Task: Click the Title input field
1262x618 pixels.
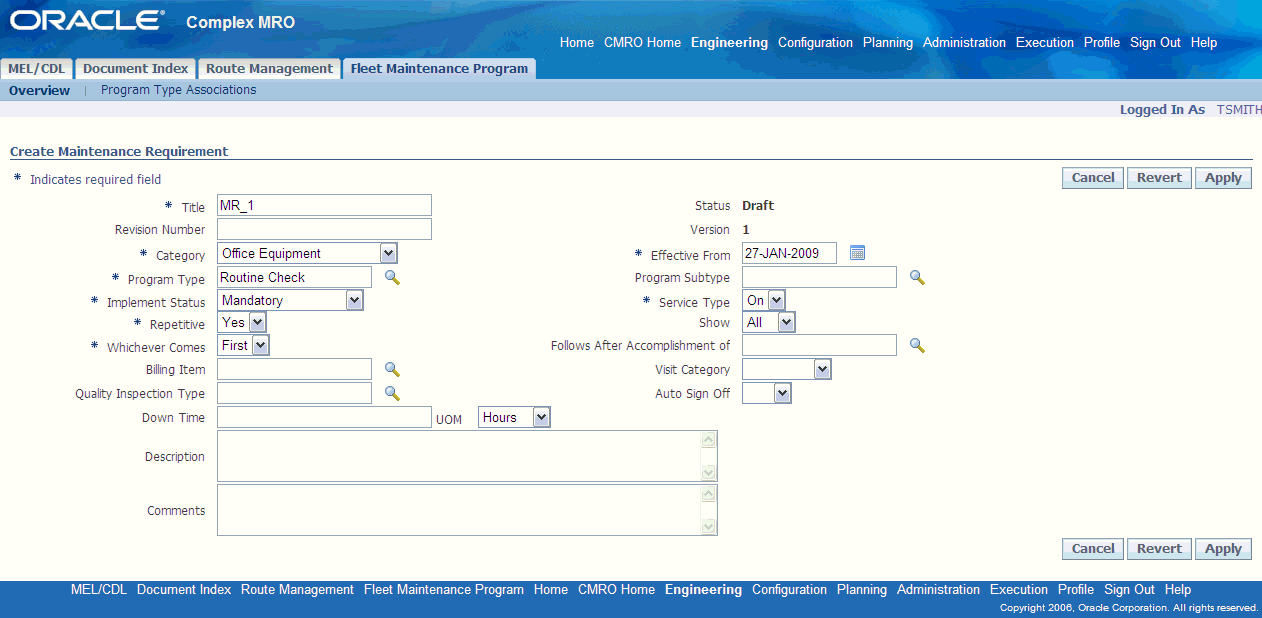Action: 324,205
